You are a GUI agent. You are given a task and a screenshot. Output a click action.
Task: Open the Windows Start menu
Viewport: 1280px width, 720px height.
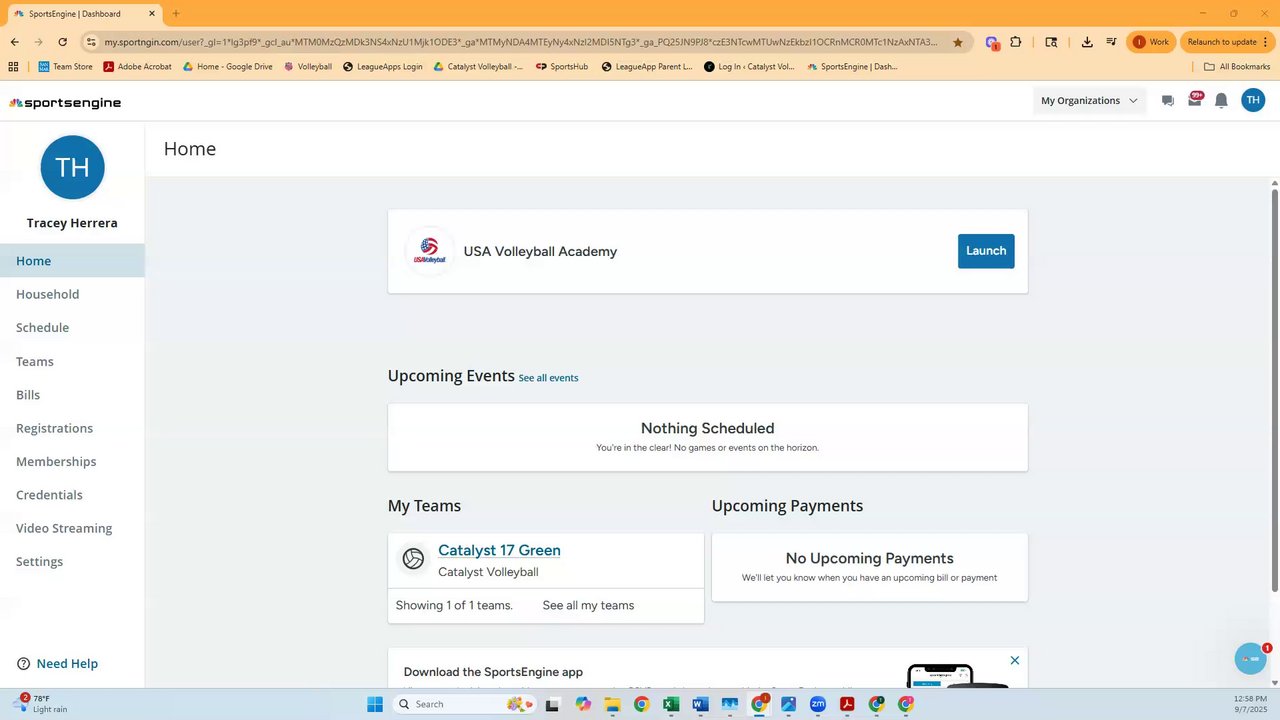click(x=375, y=704)
